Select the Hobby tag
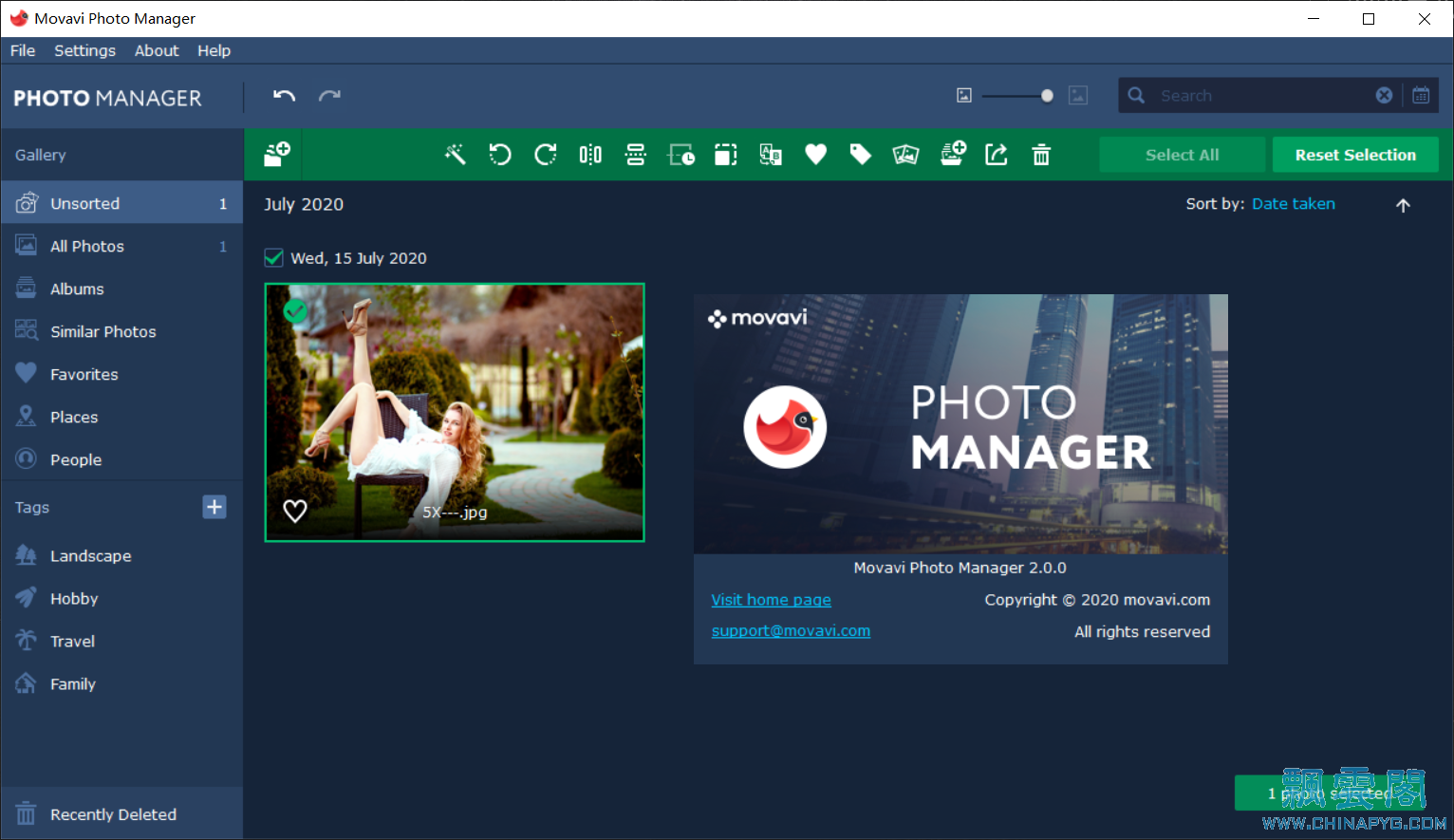The height and width of the screenshot is (840, 1454). [x=121, y=598]
